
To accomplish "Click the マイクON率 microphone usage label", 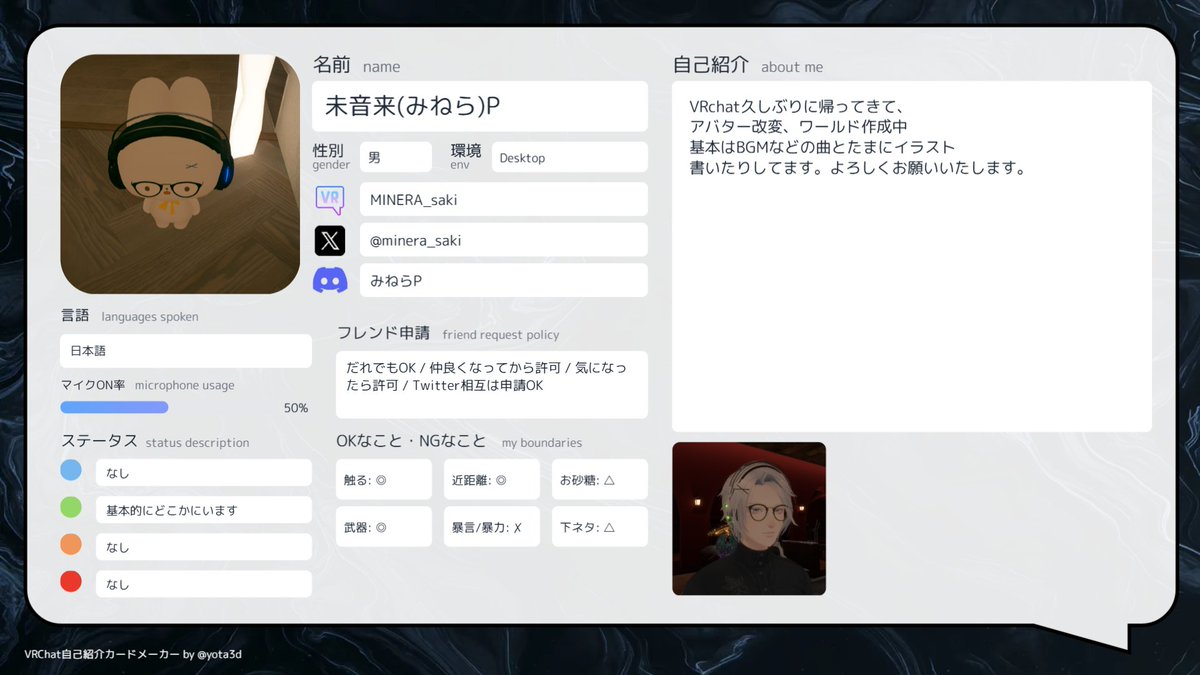I will tap(147, 385).
